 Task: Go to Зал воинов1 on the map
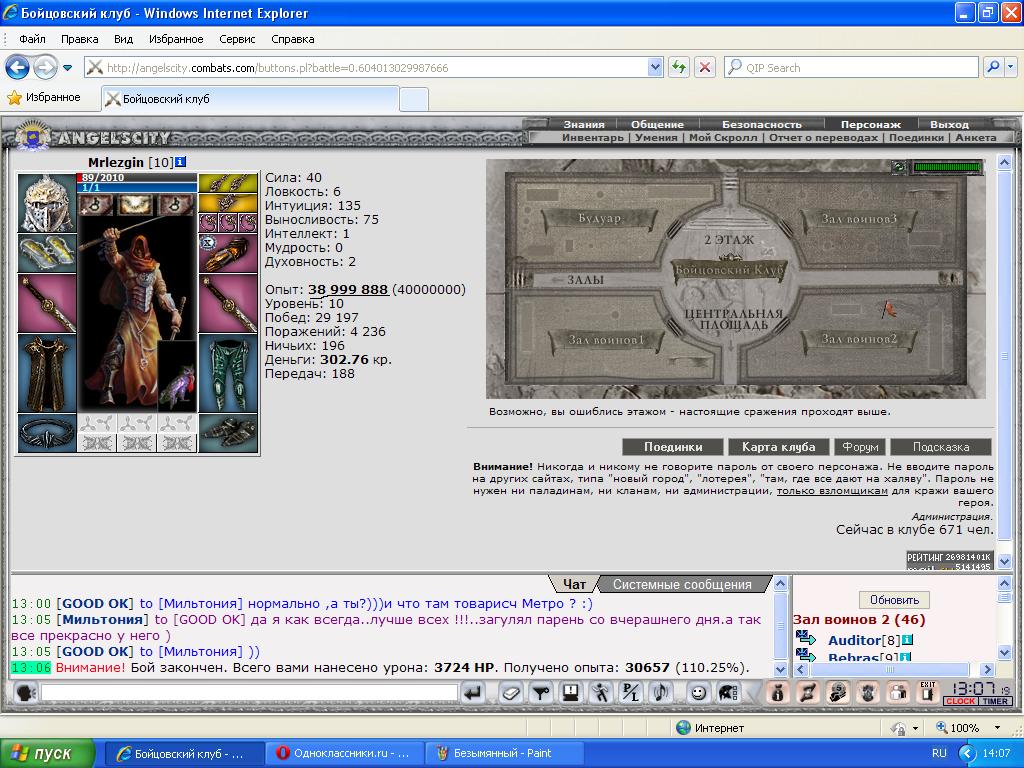click(606, 340)
